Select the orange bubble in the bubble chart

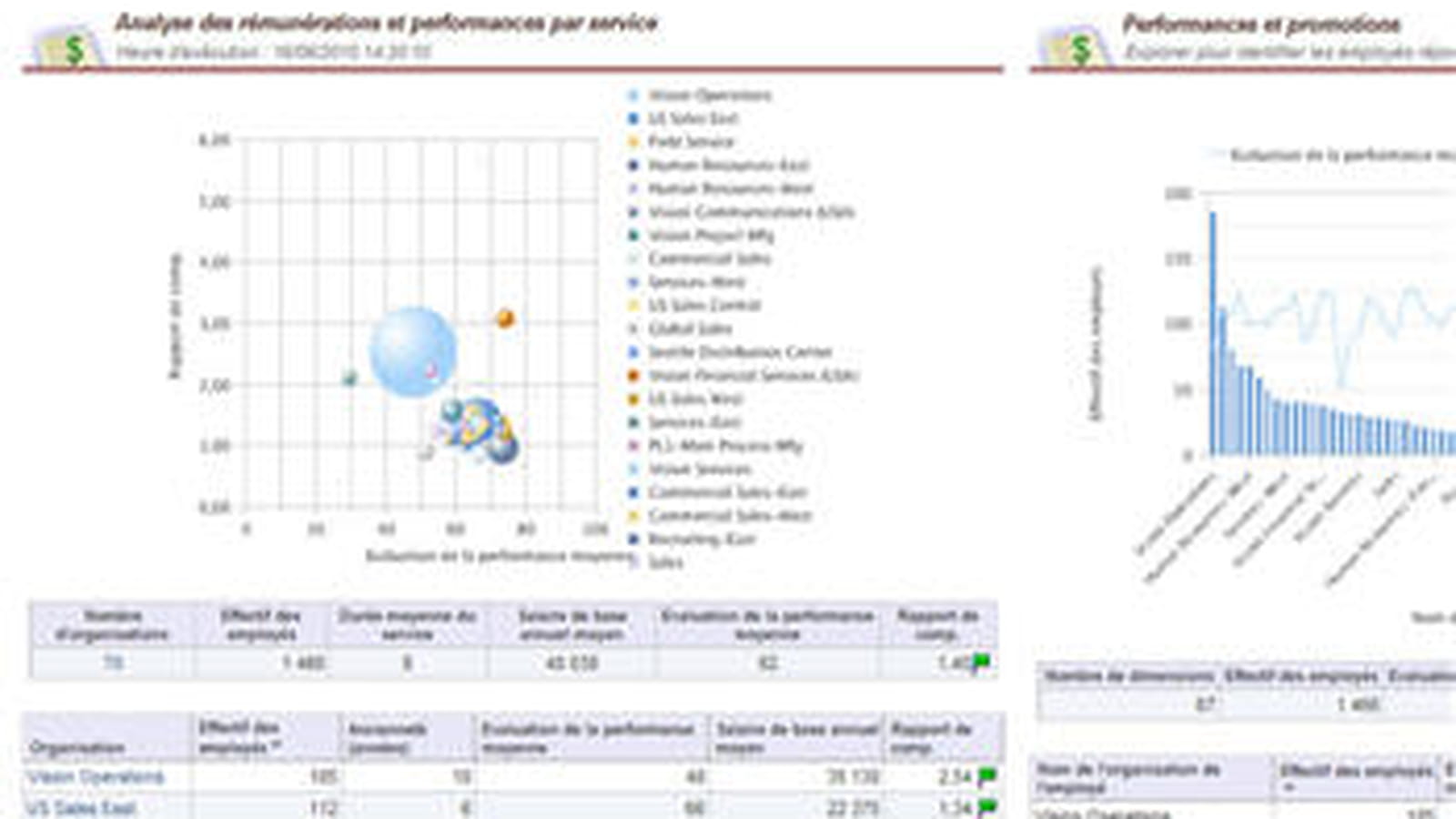(505, 318)
